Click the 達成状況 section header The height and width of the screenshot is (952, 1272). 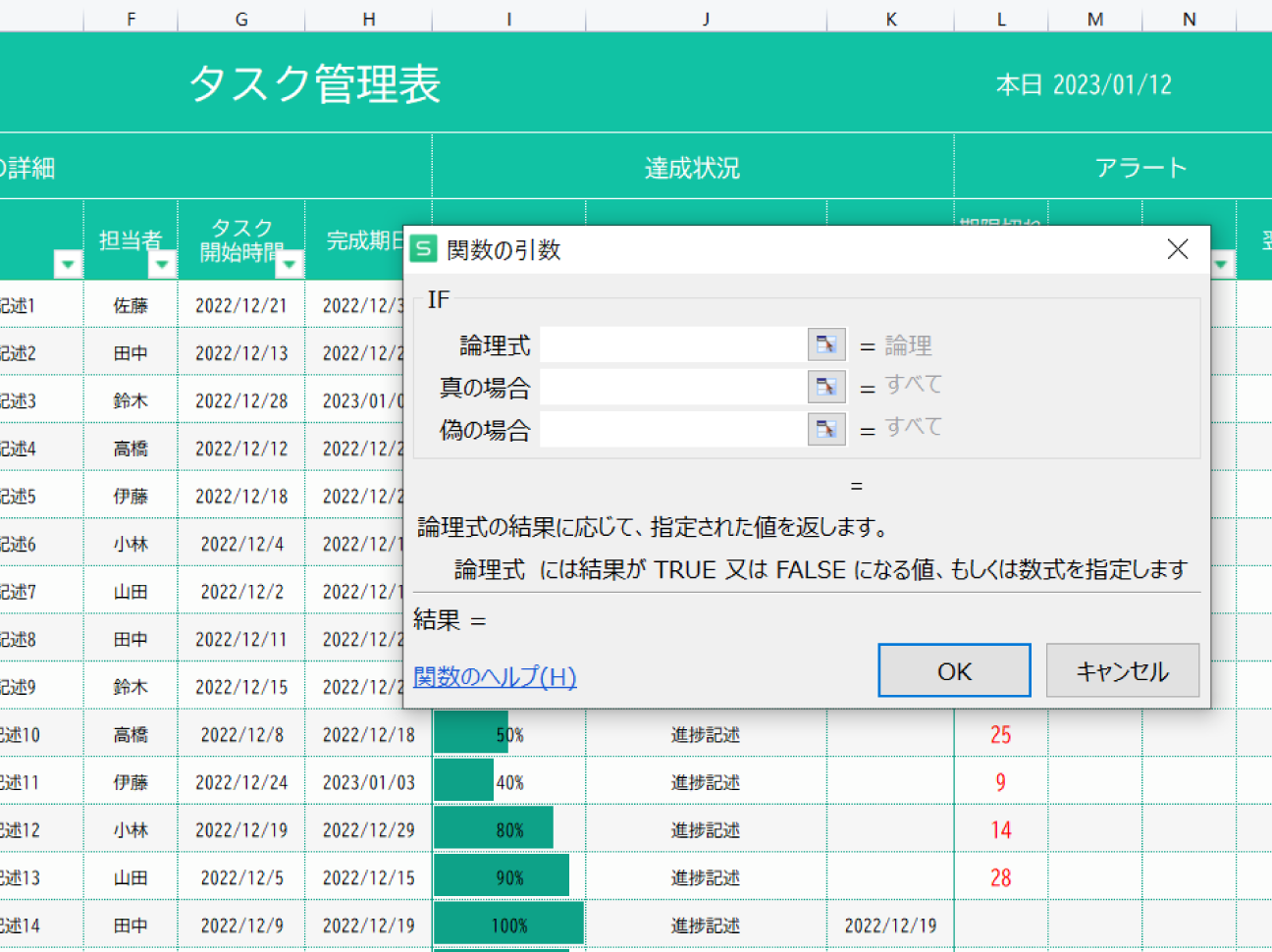(x=692, y=168)
